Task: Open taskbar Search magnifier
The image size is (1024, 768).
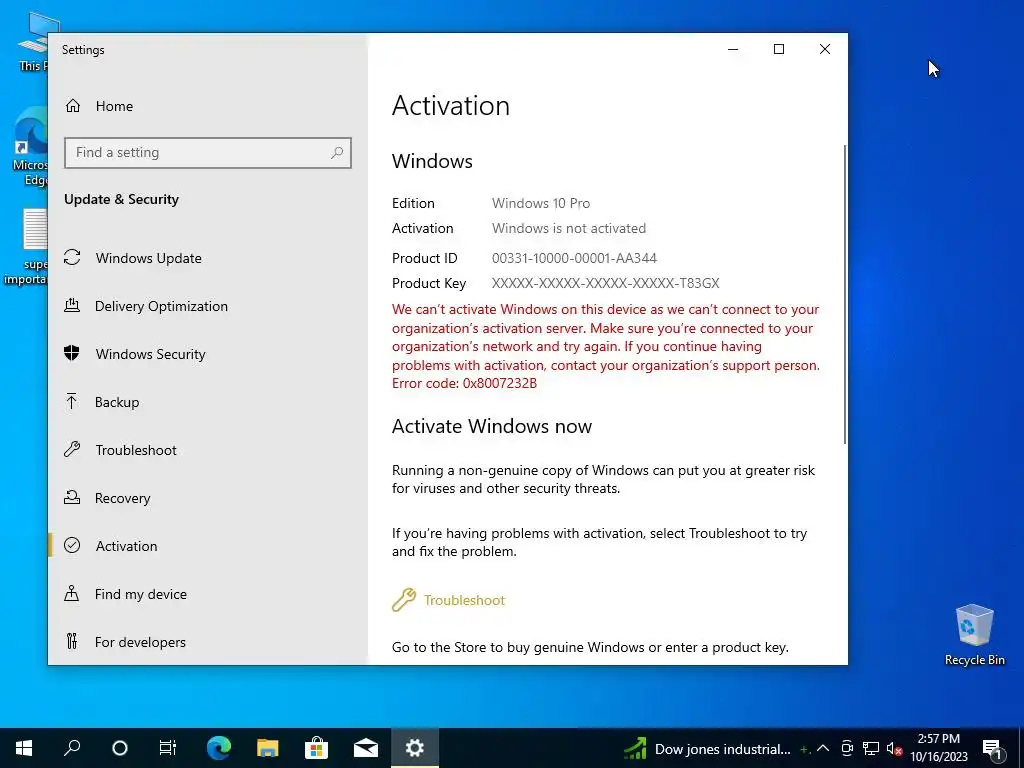Action: point(72,748)
